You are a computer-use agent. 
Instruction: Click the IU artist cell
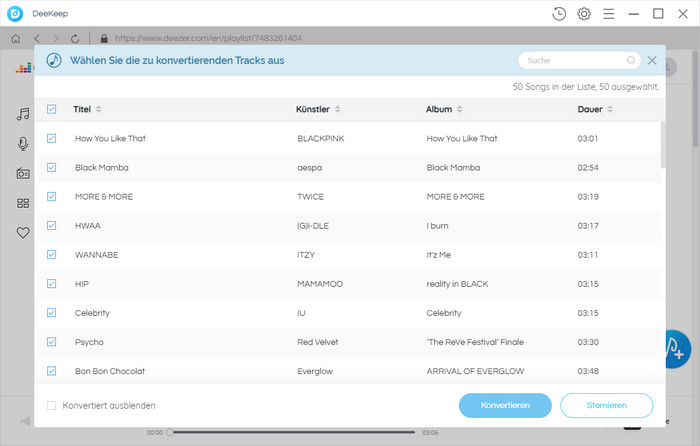click(301, 313)
